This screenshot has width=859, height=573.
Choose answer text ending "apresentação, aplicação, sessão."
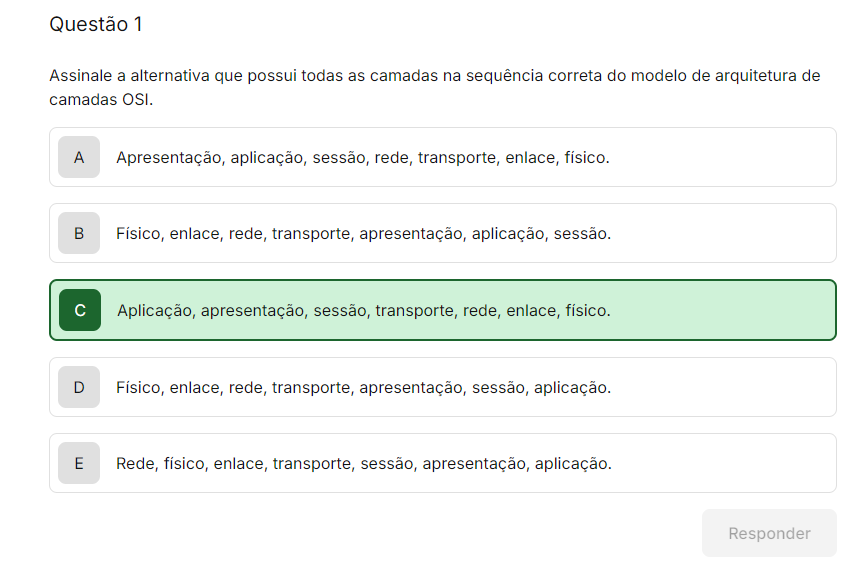(x=363, y=233)
